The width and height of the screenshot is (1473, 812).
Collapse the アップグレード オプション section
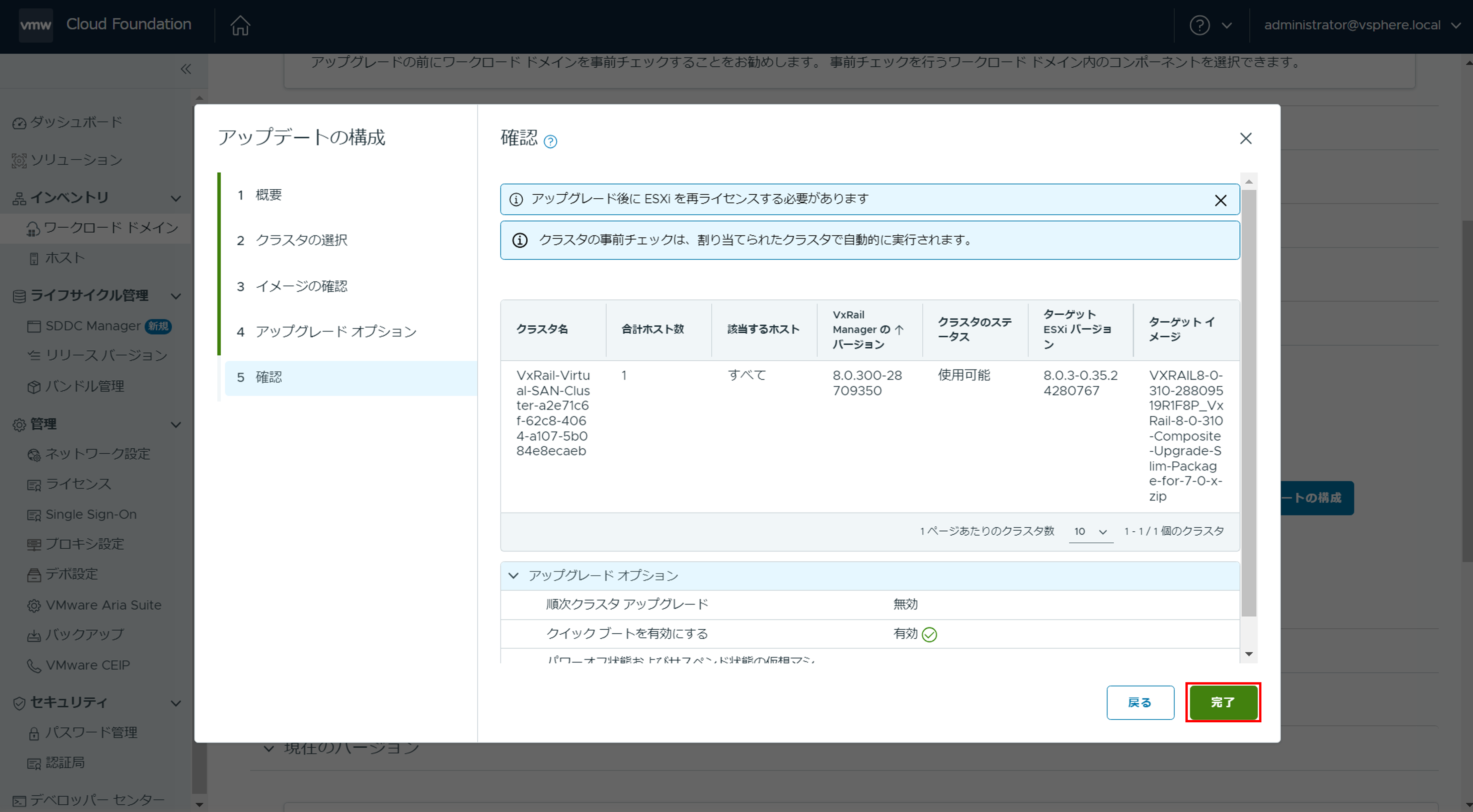pos(514,576)
